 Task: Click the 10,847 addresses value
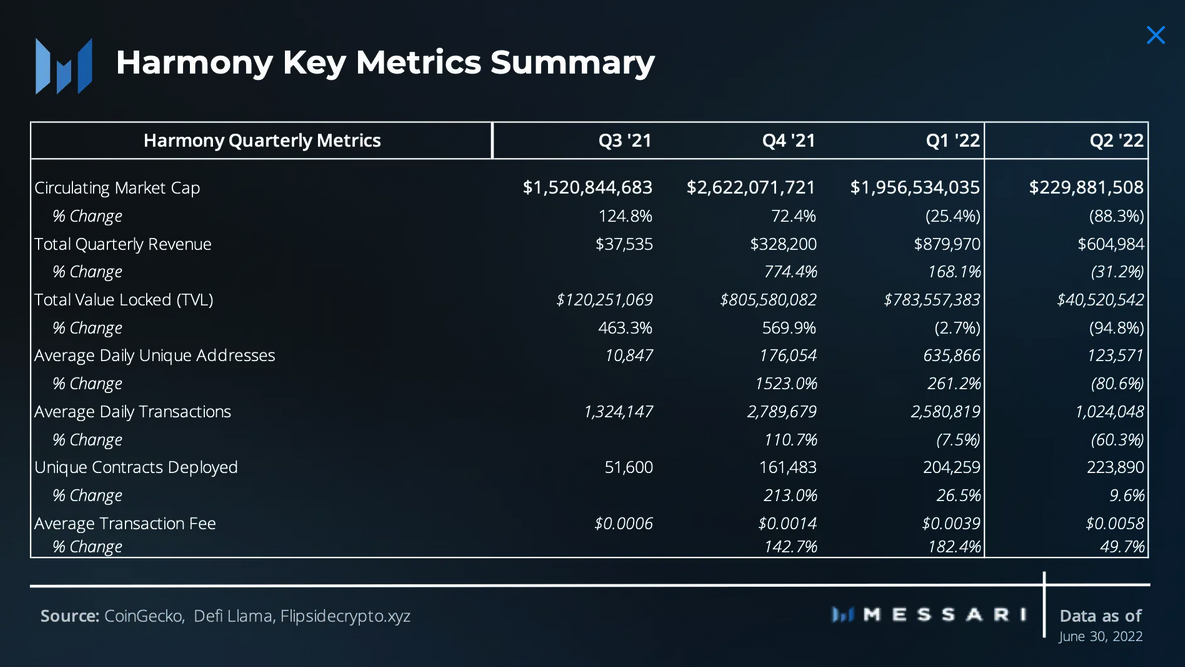(629, 356)
